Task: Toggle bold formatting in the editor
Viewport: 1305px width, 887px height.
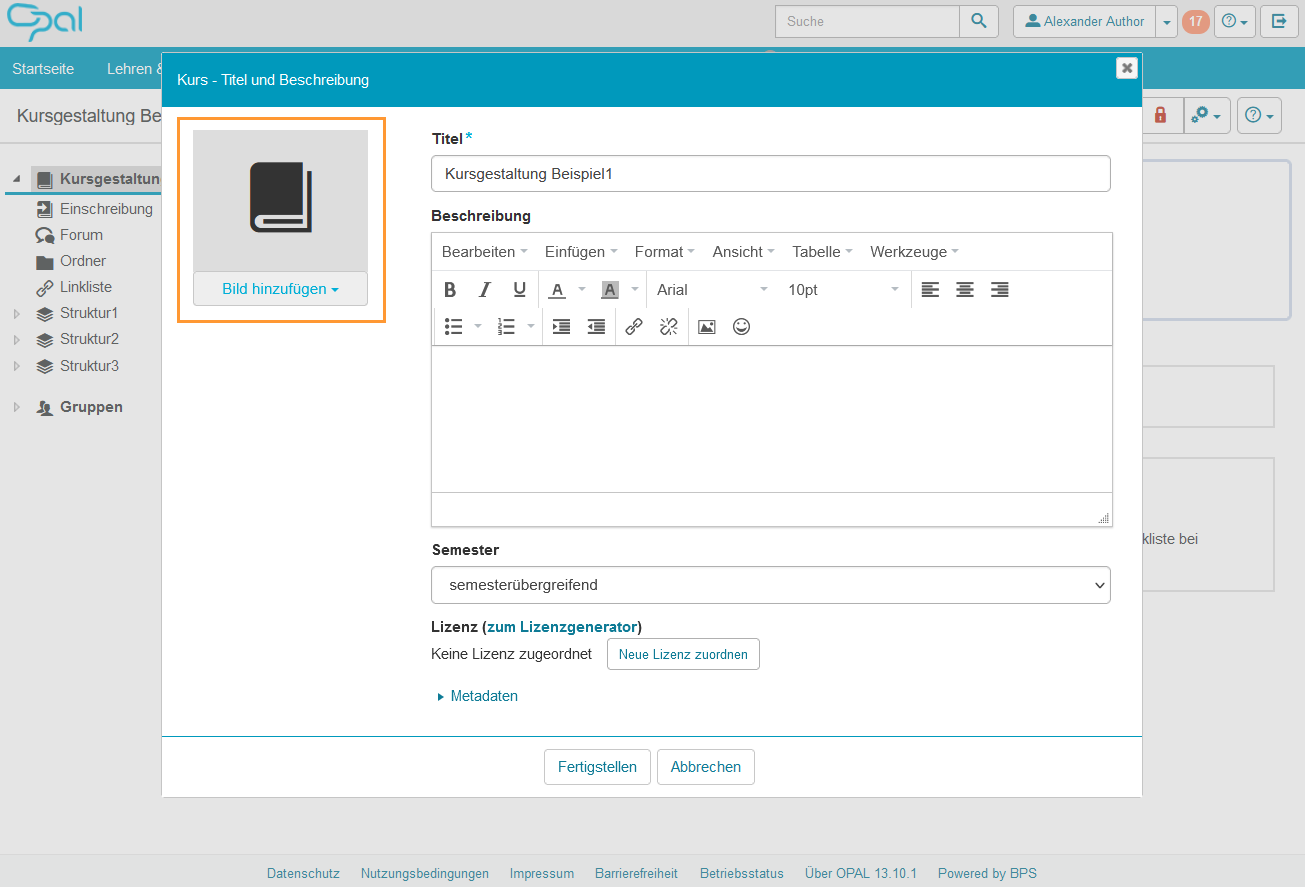Action: pos(450,290)
